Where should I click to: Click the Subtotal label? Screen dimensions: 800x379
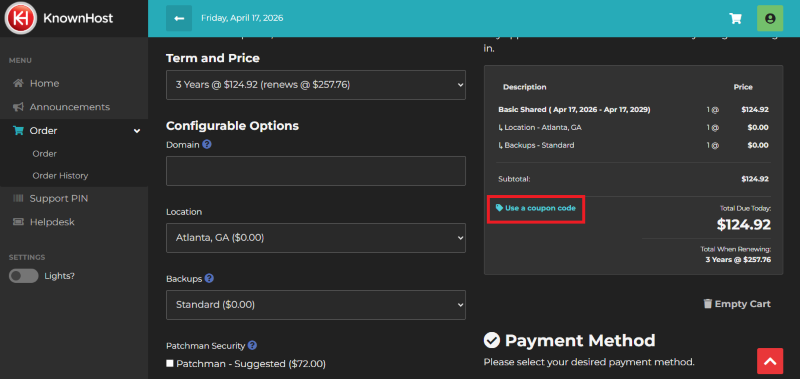pos(514,179)
